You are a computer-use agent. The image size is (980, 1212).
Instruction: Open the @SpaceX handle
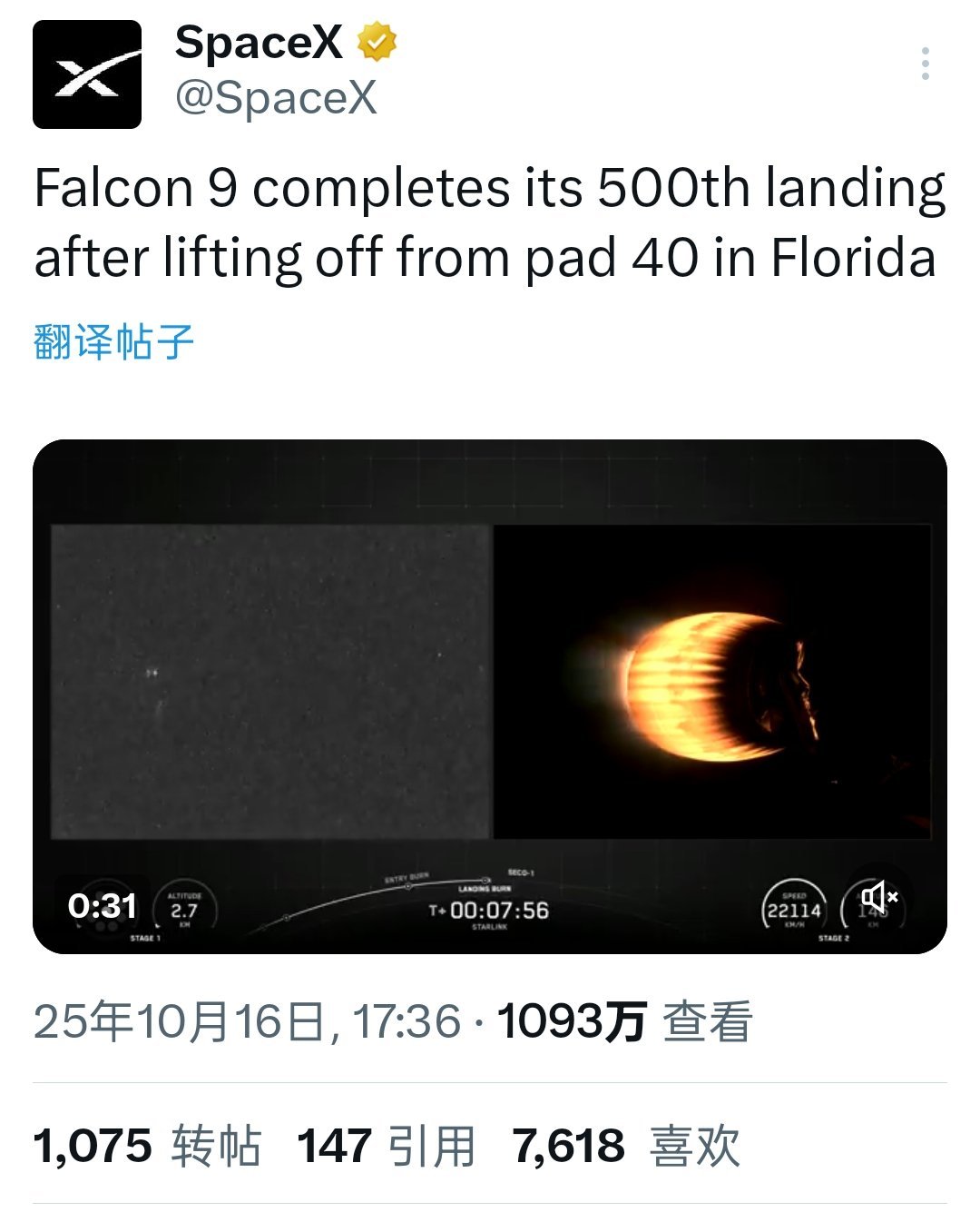275,97
